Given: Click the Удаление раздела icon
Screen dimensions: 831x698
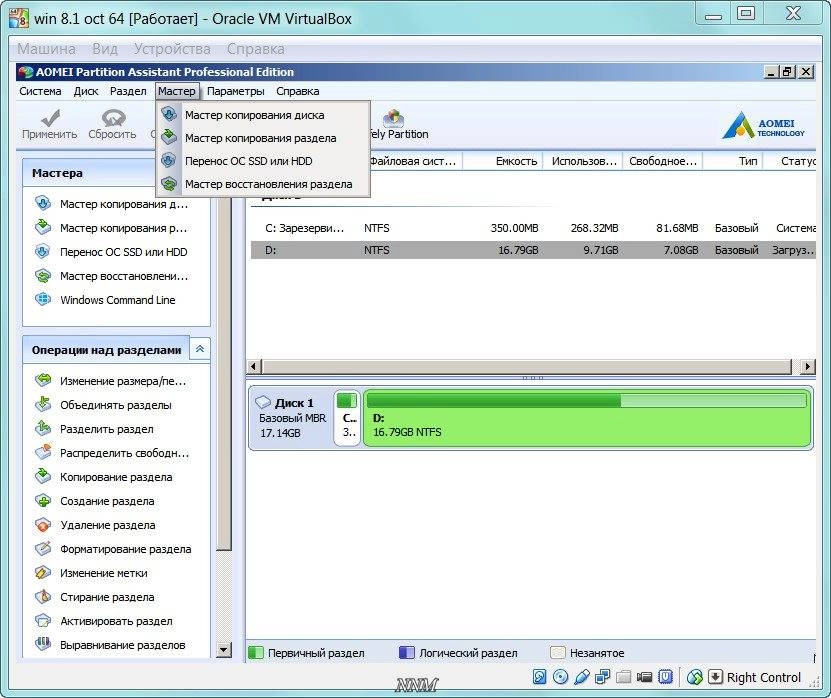Looking at the screenshot, I should point(43,524).
